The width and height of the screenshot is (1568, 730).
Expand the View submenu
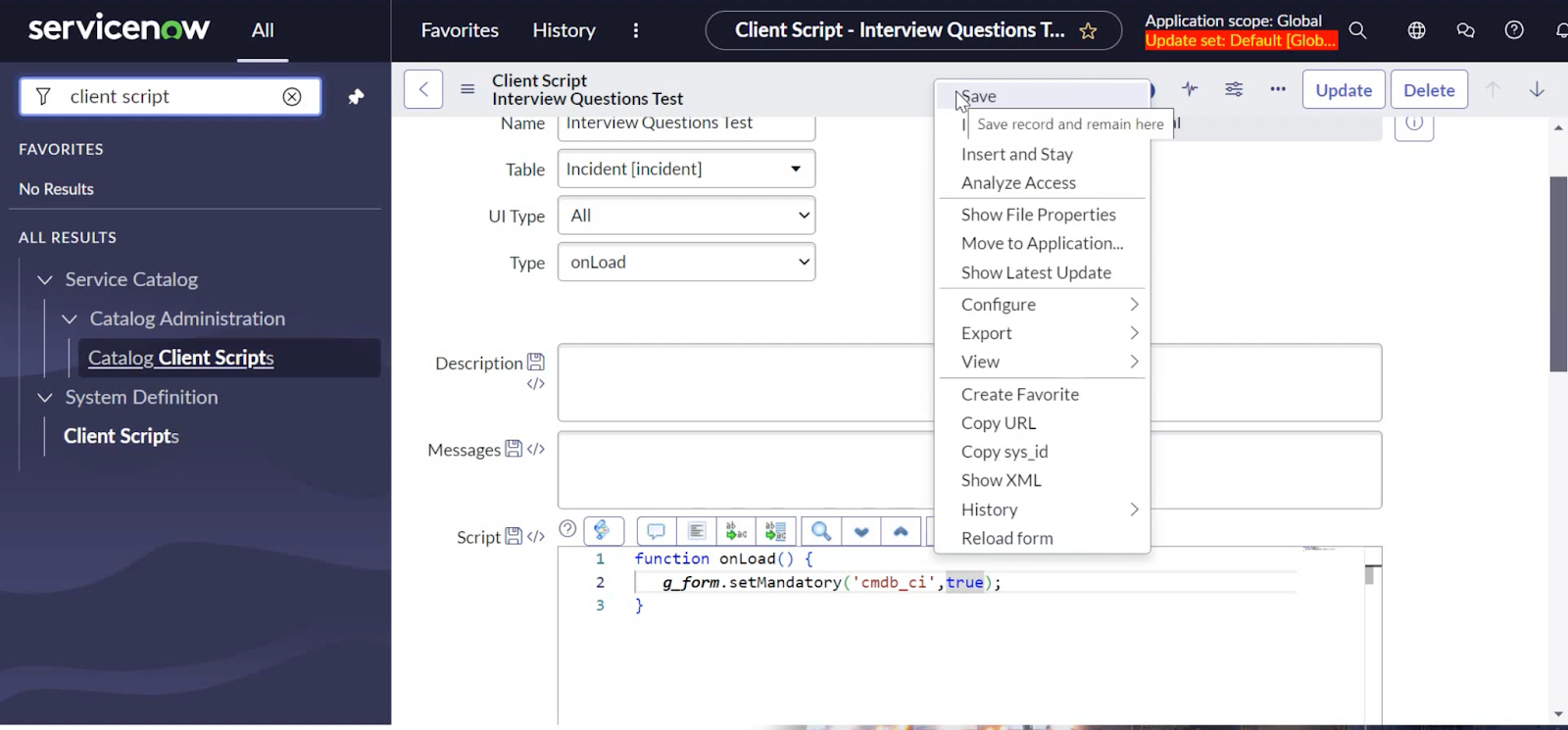pyautogui.click(x=1042, y=362)
